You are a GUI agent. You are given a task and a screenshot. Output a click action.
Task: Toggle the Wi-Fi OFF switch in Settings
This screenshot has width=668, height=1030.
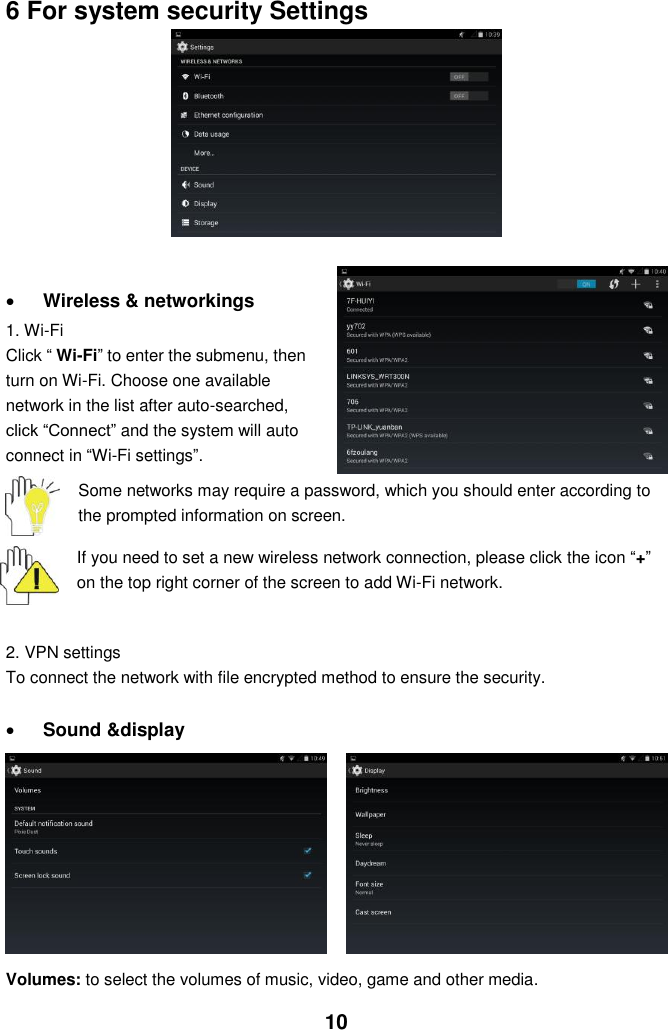[x=468, y=77]
